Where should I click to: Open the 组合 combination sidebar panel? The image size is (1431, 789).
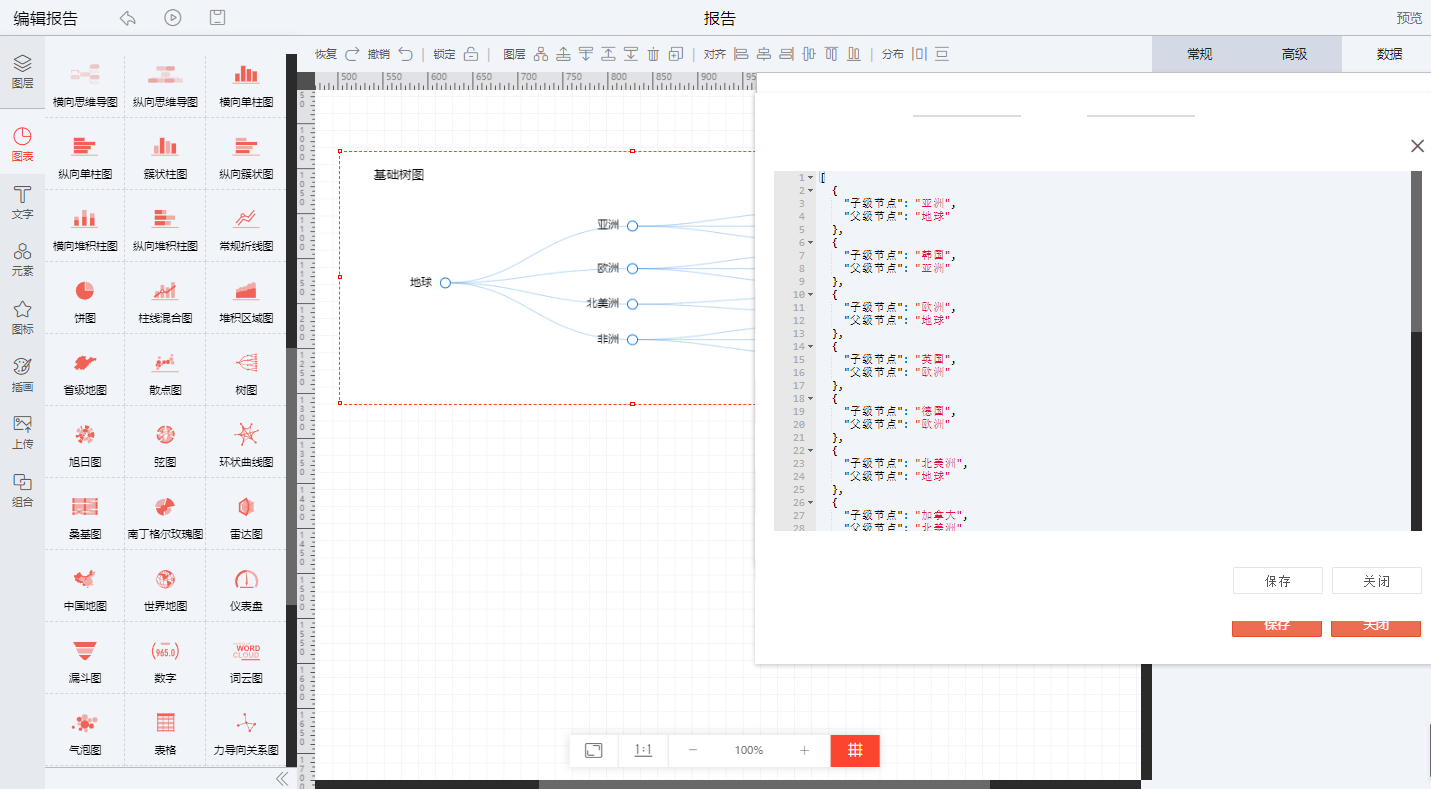[22, 490]
